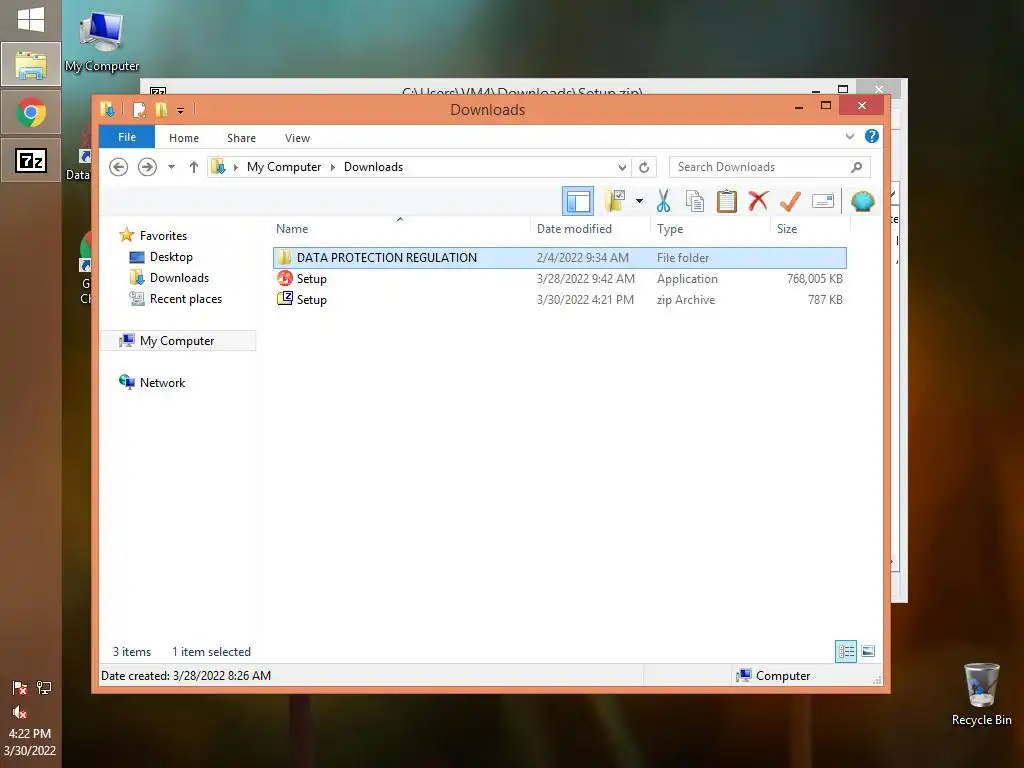Open Recent places in navigation pane
Image resolution: width=1024 pixels, height=768 pixels.
(185, 298)
